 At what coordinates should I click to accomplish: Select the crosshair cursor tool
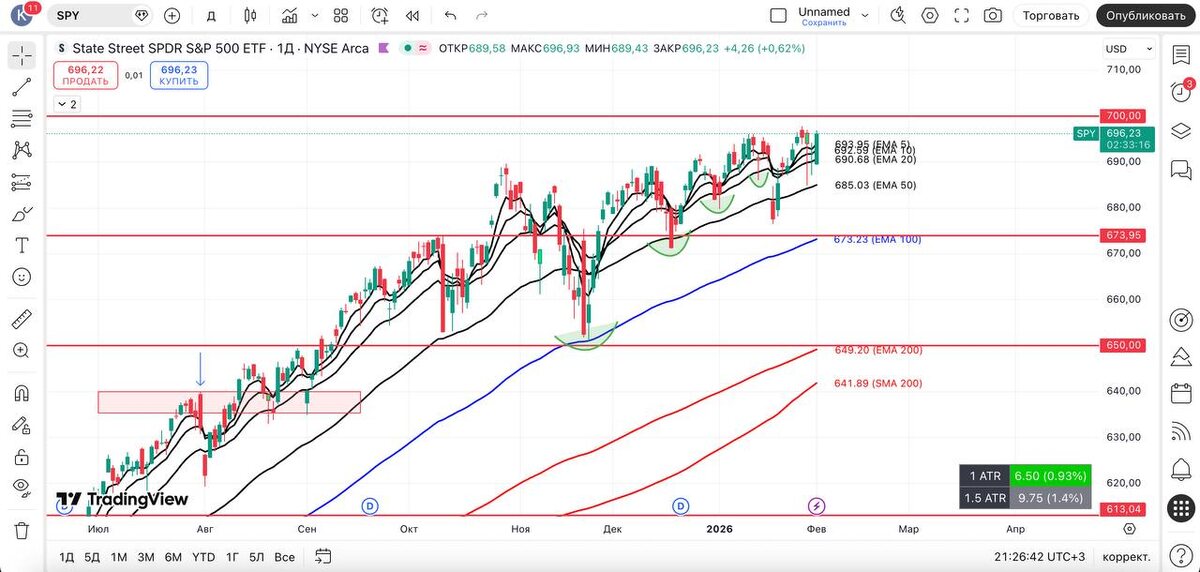(22, 54)
